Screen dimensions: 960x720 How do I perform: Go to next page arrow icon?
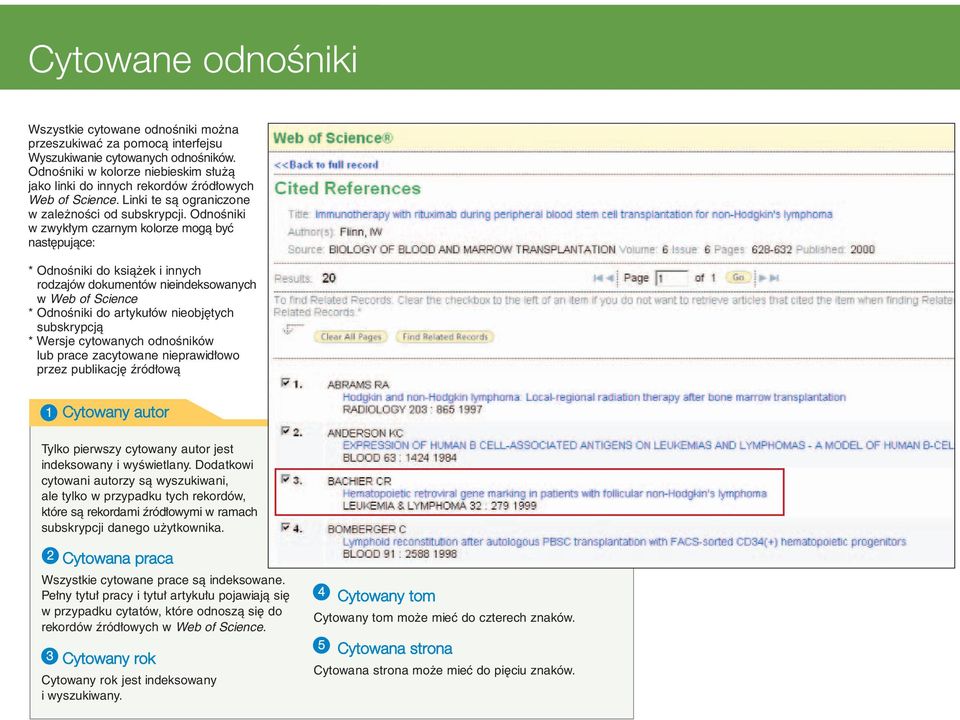(763, 278)
